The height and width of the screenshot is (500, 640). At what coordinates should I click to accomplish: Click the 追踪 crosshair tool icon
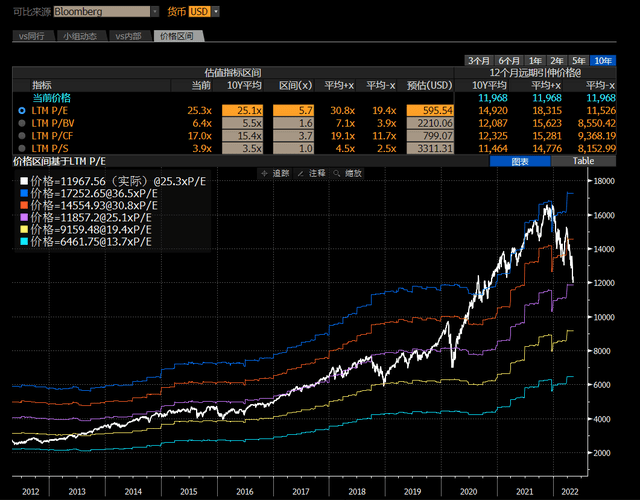pyautogui.click(x=263, y=173)
